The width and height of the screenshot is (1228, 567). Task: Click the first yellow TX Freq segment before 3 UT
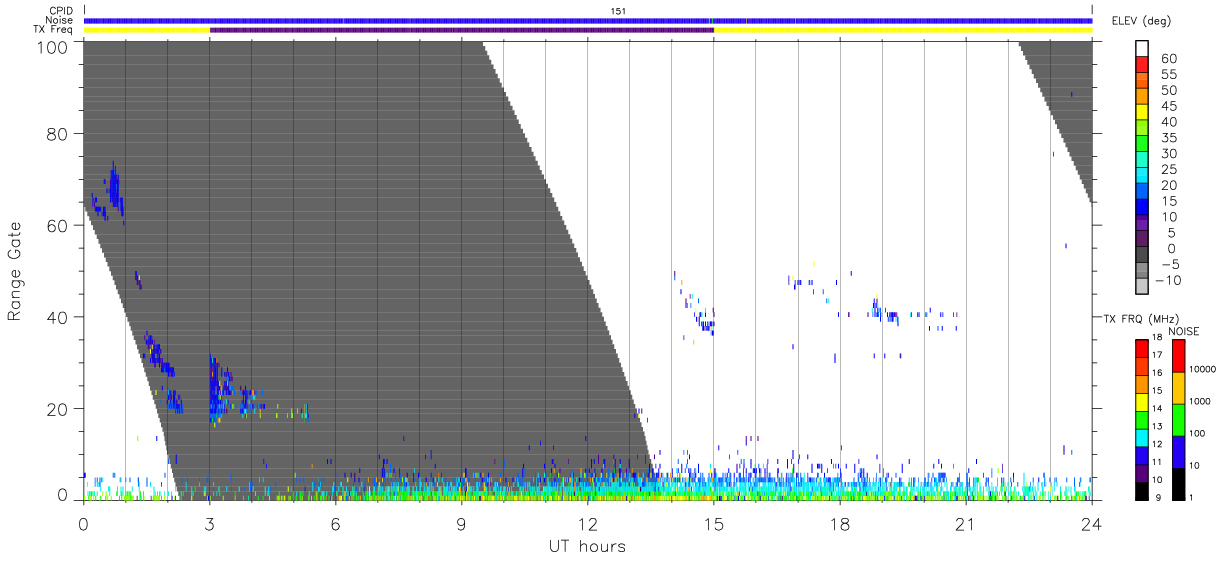point(147,30)
